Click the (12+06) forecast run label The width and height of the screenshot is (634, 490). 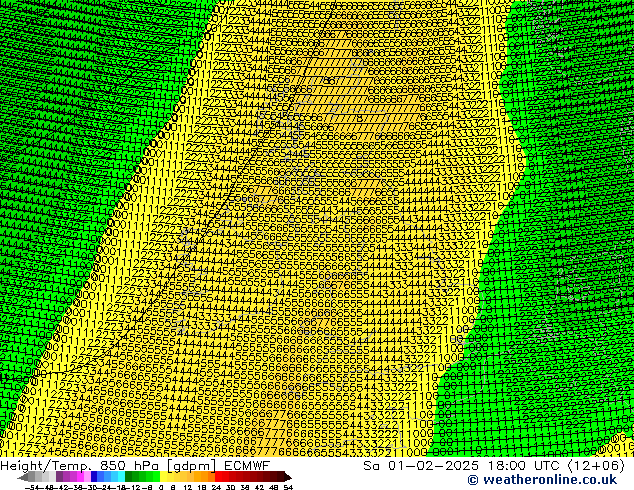[597, 465]
